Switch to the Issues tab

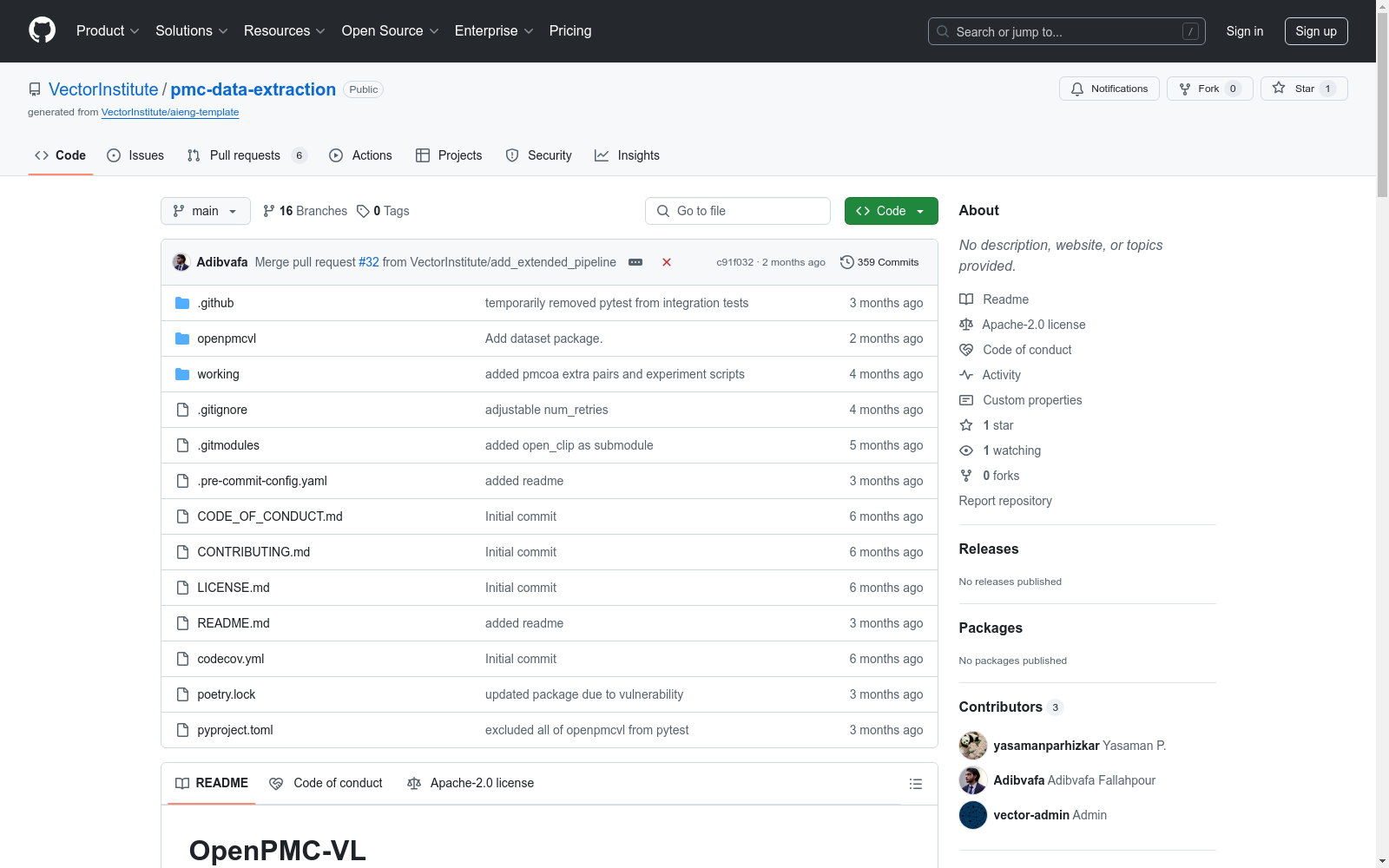point(135,155)
